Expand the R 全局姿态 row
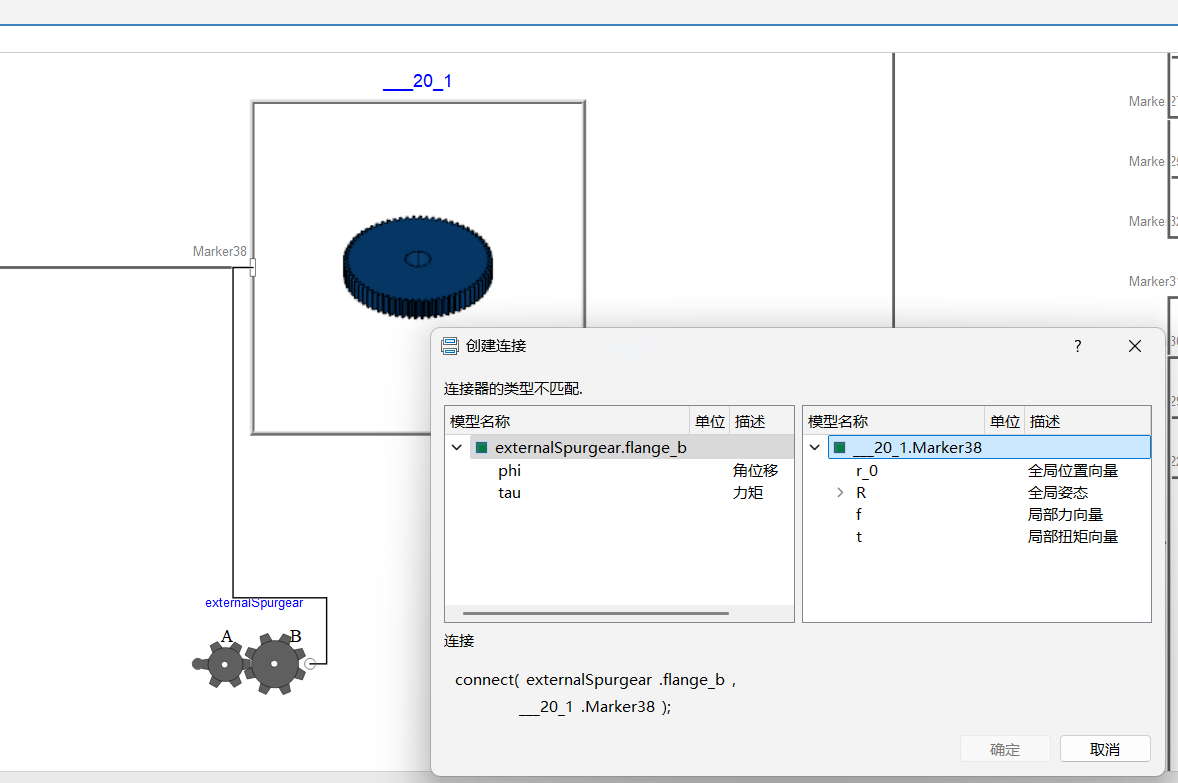1178x783 pixels. pos(840,492)
